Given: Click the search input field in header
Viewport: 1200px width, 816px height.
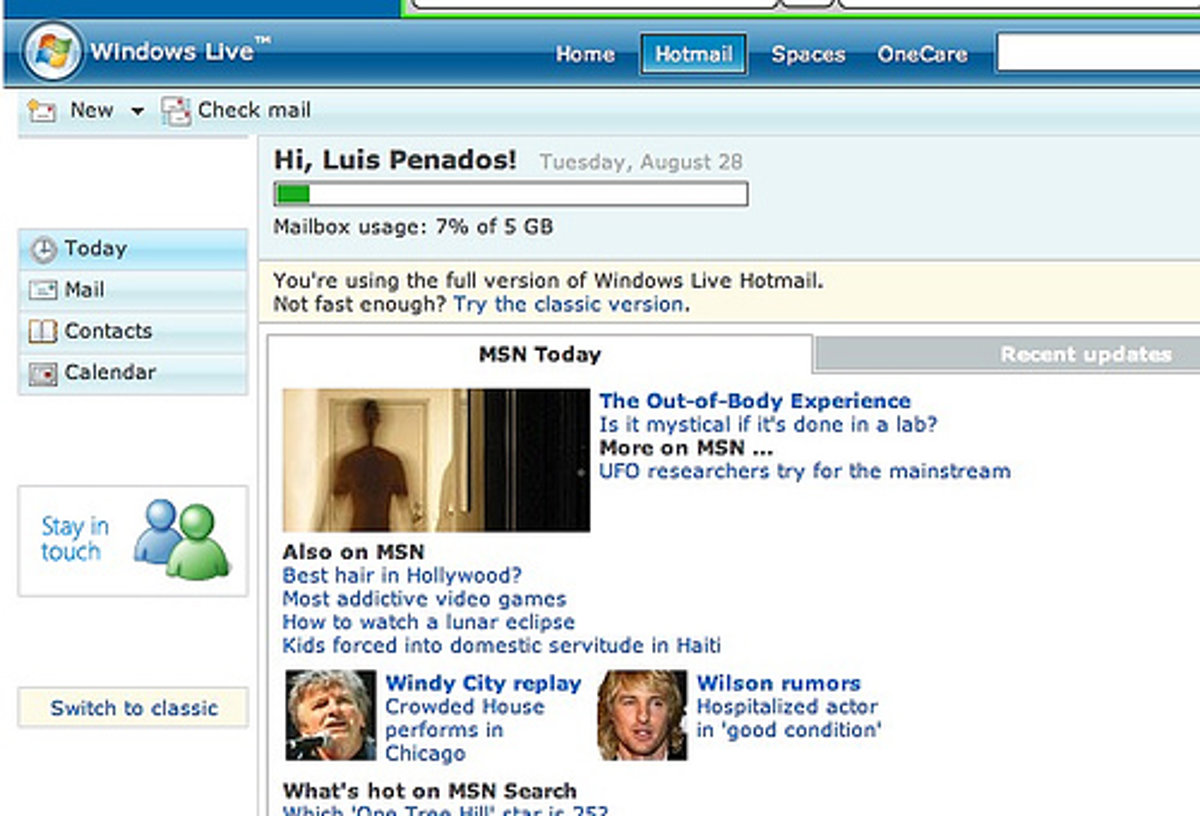Looking at the screenshot, I should [x=1097, y=53].
